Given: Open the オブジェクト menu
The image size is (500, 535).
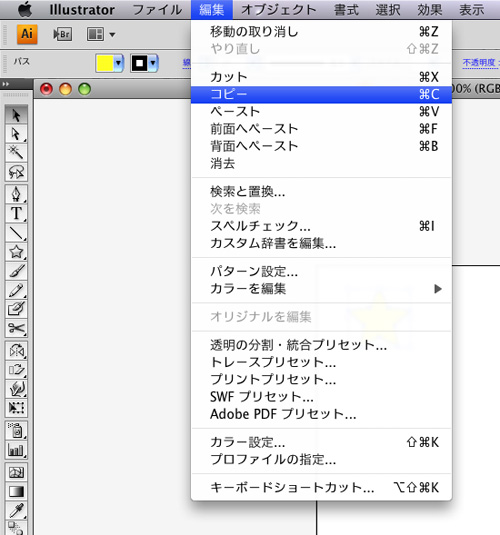Looking at the screenshot, I should [x=279, y=10].
